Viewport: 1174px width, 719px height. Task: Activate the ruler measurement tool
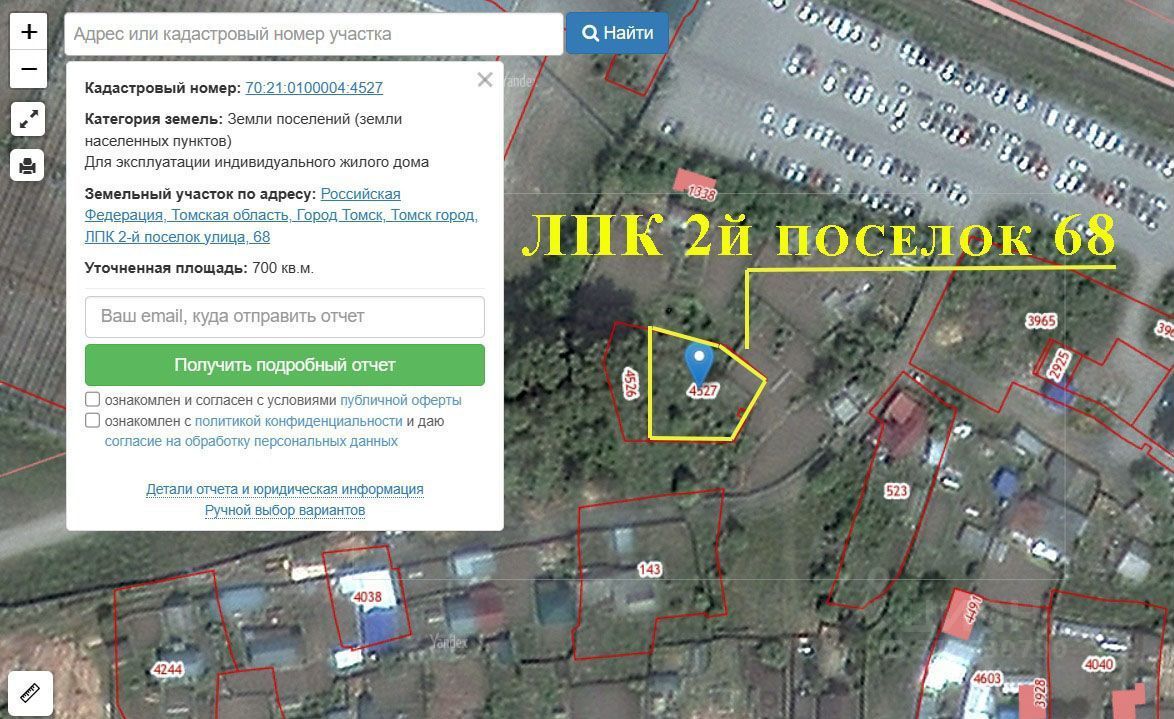30,694
